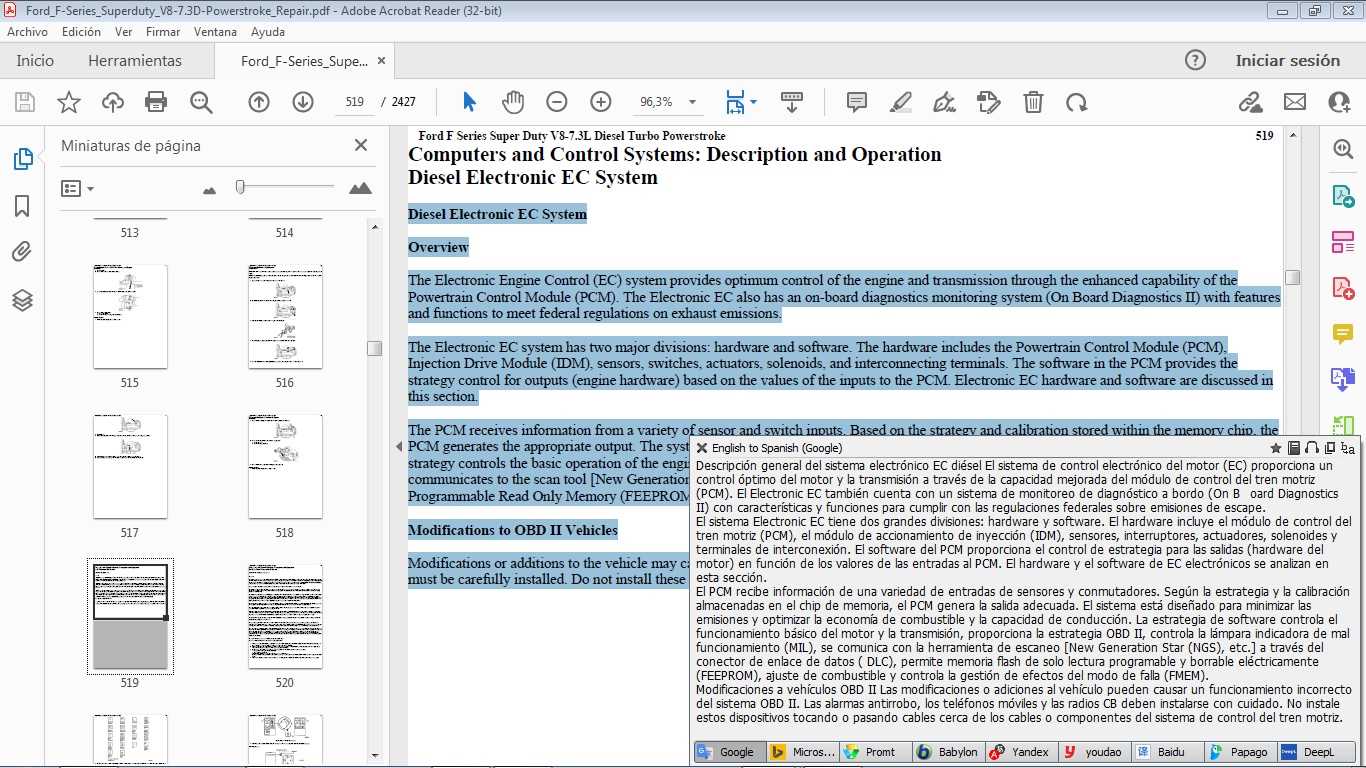Go to the previous page with the up arrow
1366x768 pixels.
pos(259,102)
